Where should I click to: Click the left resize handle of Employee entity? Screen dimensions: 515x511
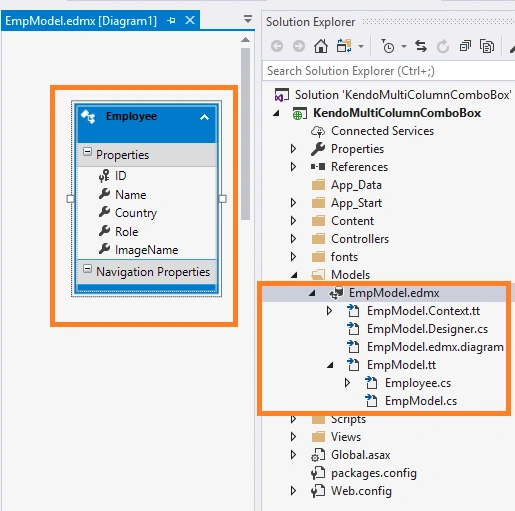click(70, 199)
